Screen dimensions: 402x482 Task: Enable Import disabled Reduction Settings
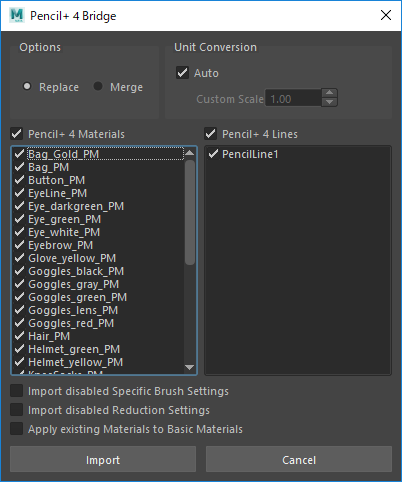point(17,410)
